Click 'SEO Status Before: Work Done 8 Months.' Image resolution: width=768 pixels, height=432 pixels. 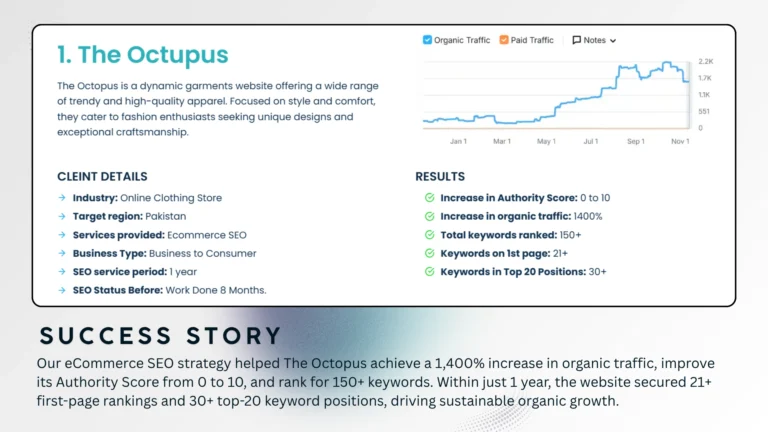(x=169, y=290)
